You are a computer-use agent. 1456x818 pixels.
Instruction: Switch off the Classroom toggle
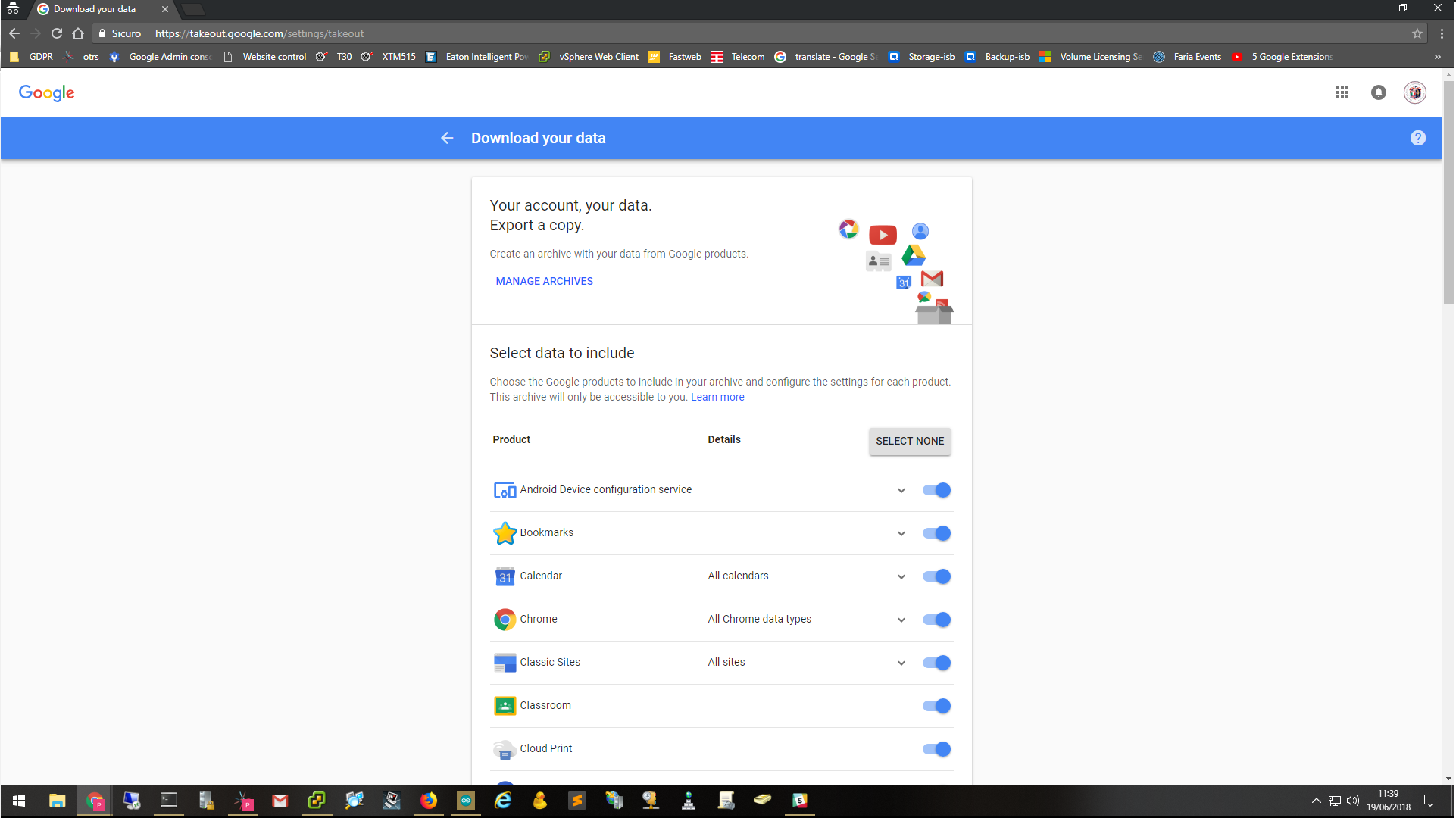click(x=937, y=706)
